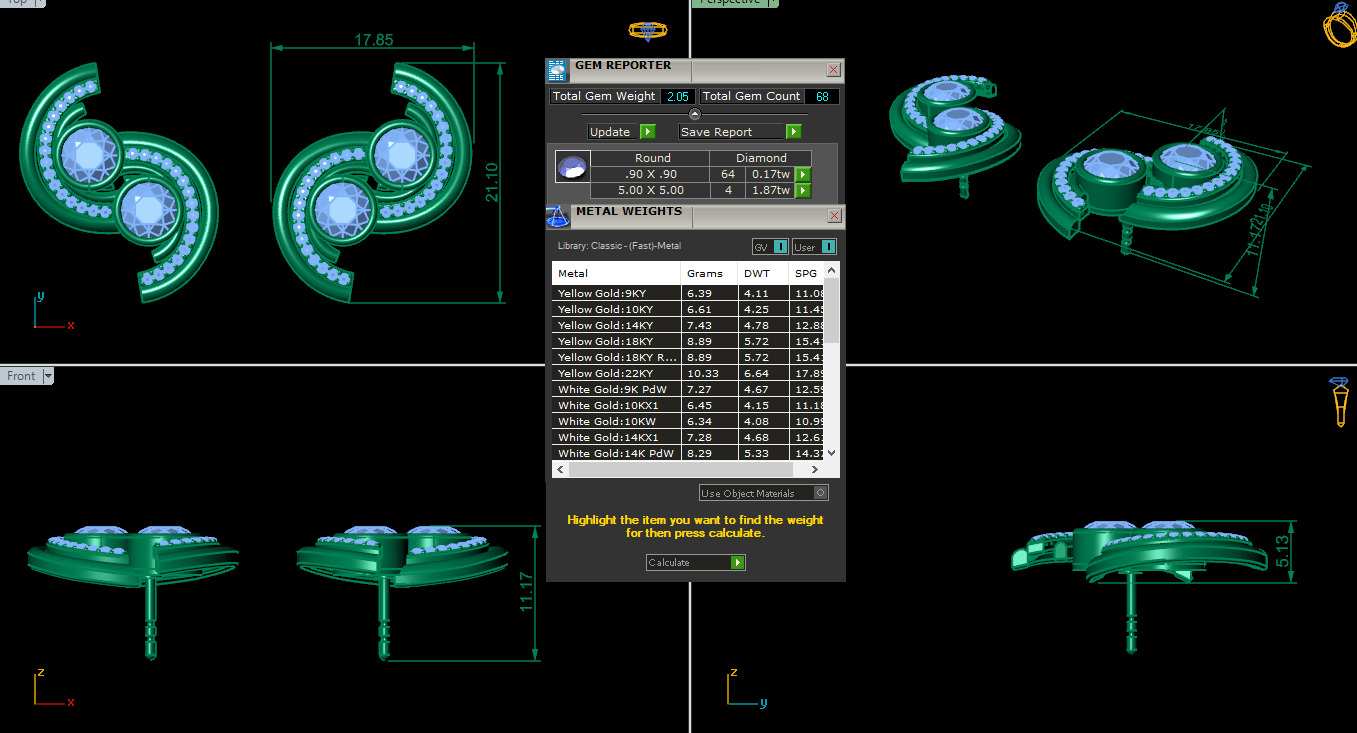The width and height of the screenshot is (1357, 733).
Task: Close the Metal Weights panel
Action: click(834, 216)
